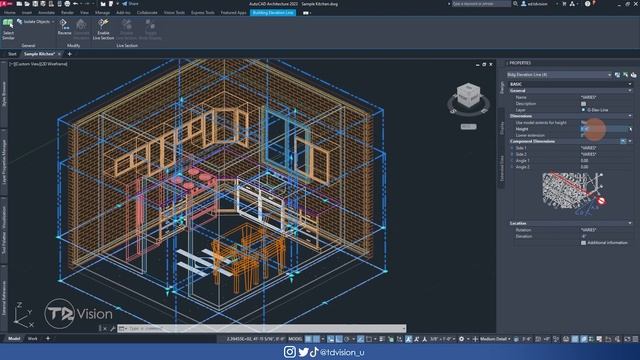This screenshot has height=360, width=640.
Task: Click the Additional information icon
Action: tap(583, 242)
